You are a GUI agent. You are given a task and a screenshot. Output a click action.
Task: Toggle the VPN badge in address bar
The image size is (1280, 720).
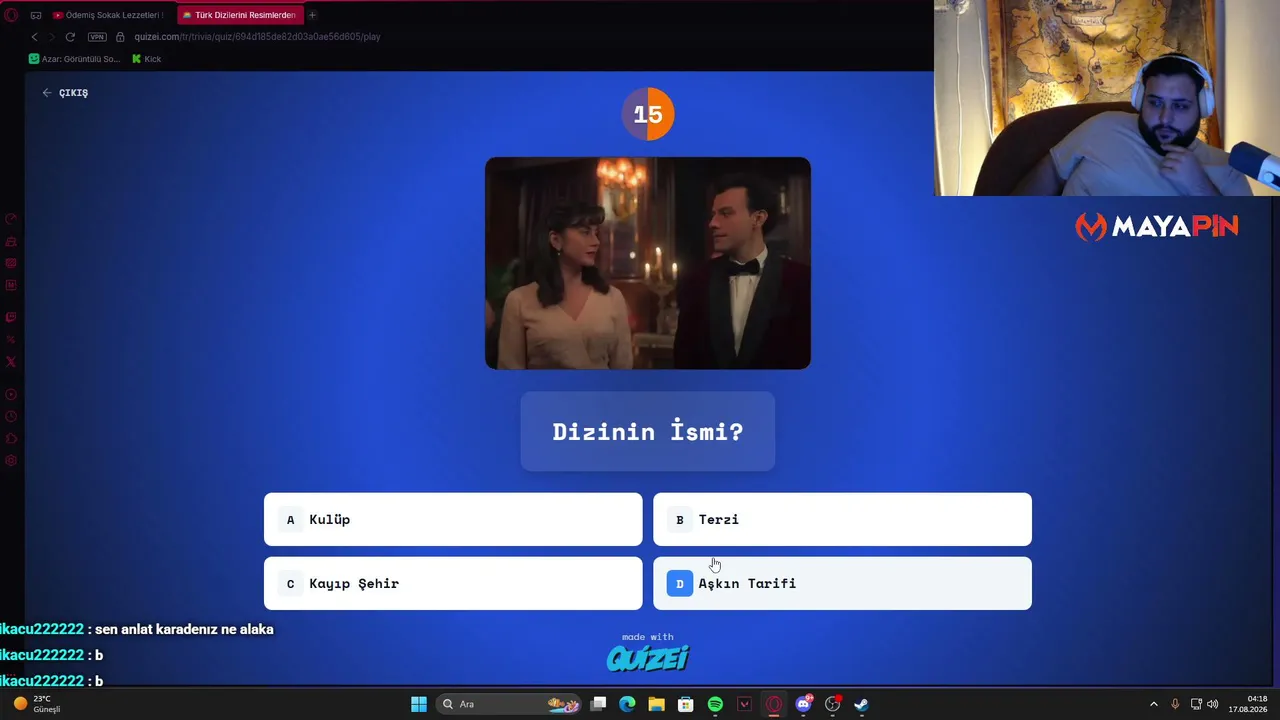(97, 37)
